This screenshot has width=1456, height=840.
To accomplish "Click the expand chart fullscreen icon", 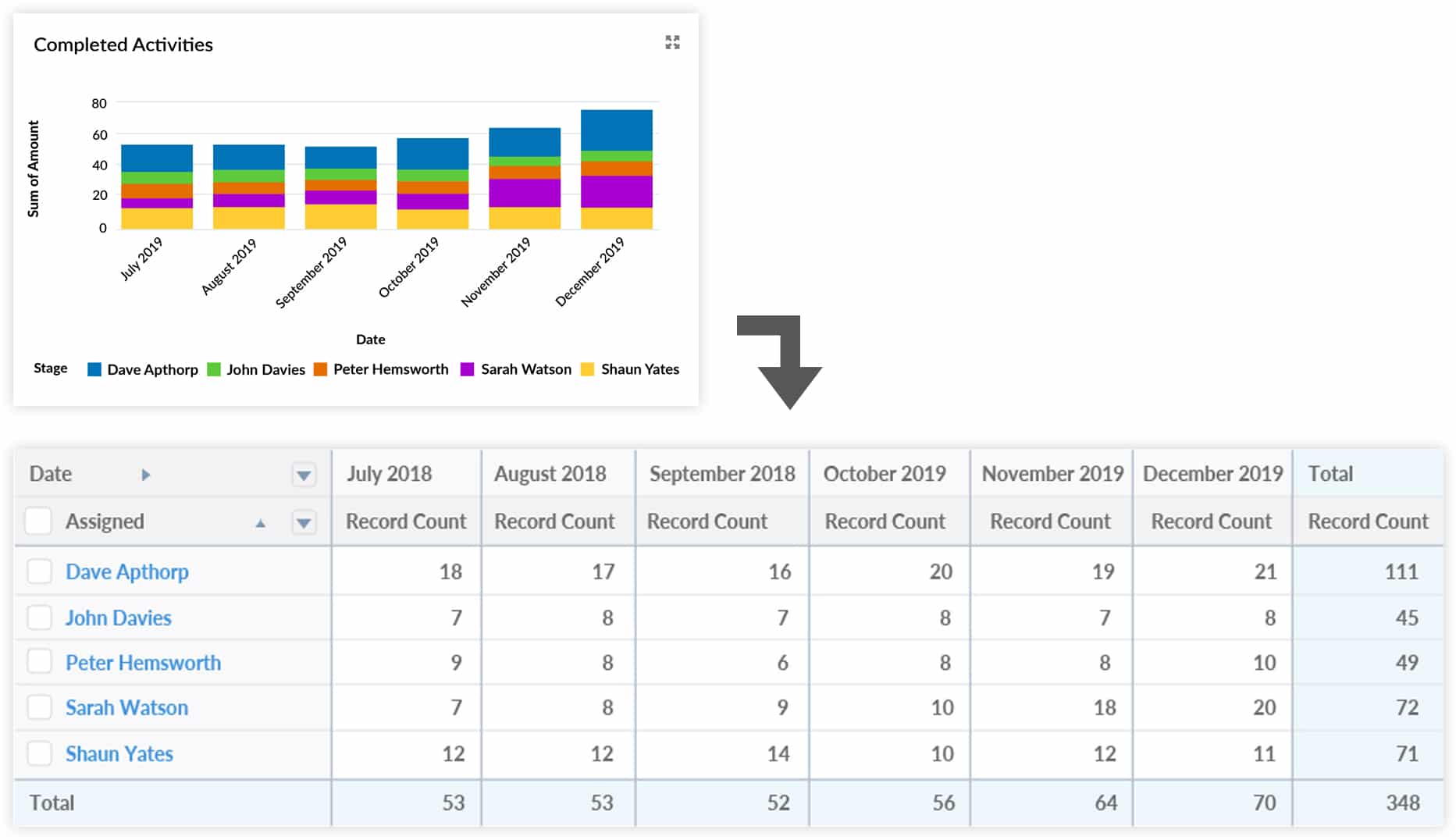I will coord(672,42).
